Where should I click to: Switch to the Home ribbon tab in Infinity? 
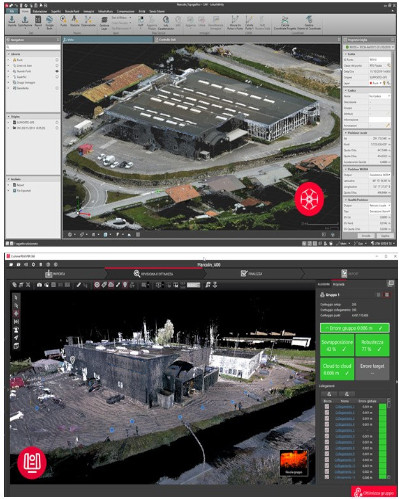(x=25, y=11)
